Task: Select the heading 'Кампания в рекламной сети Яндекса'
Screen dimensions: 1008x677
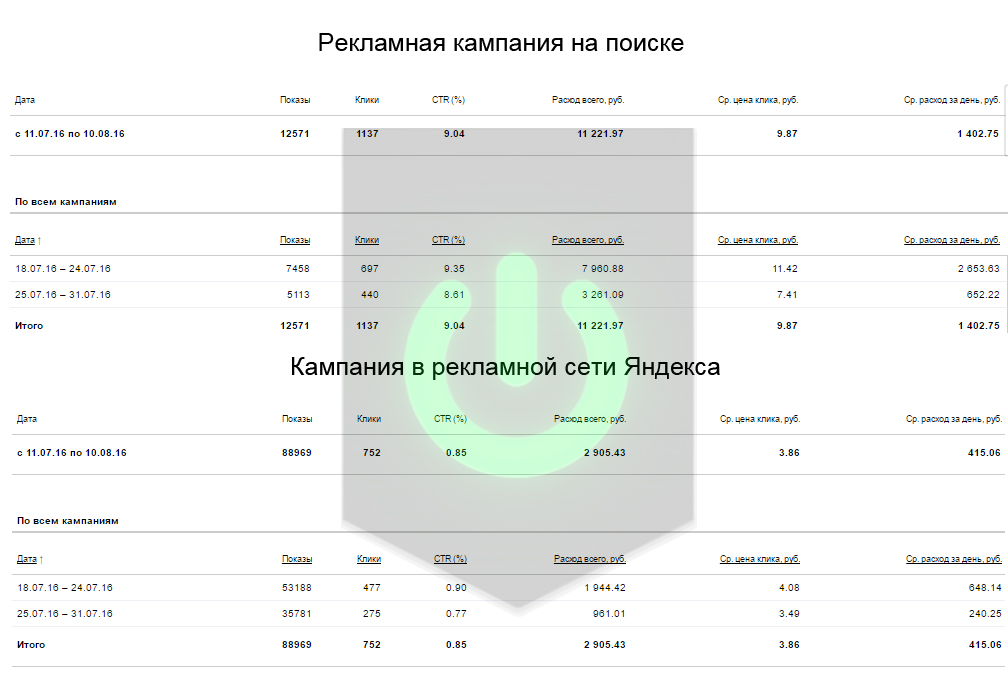Action: pos(505,367)
